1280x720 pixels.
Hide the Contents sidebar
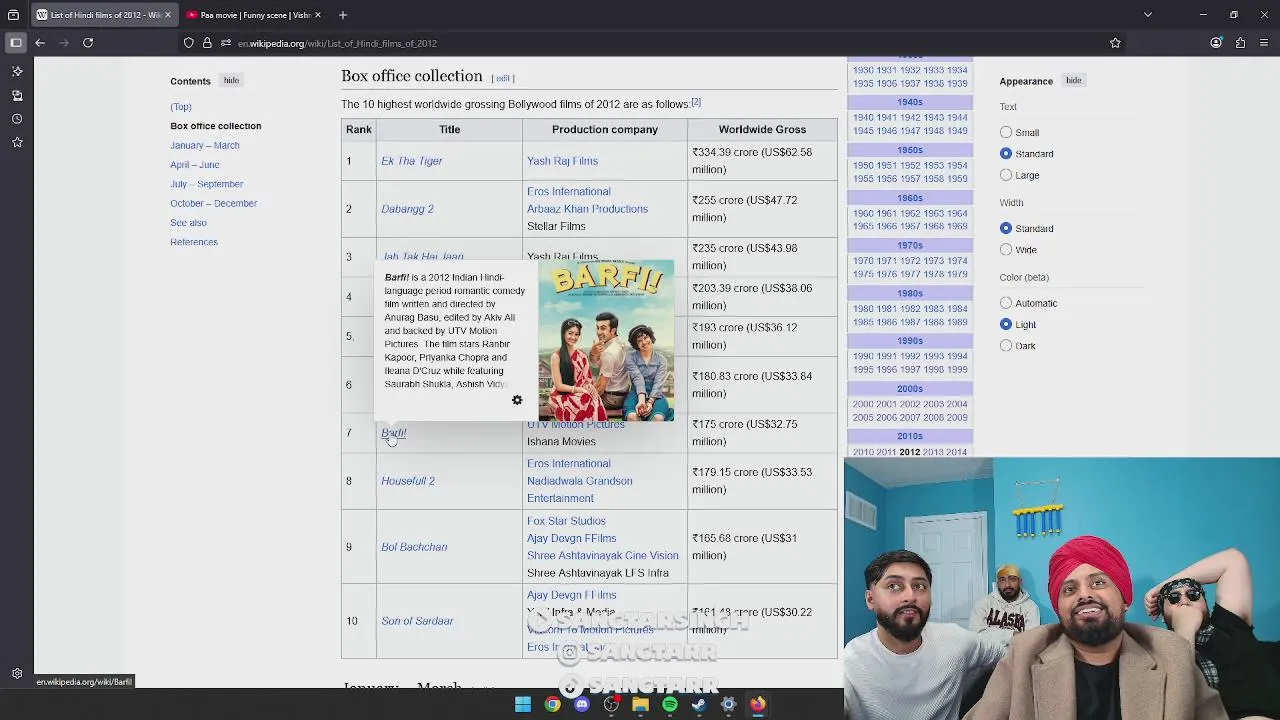pos(231,80)
